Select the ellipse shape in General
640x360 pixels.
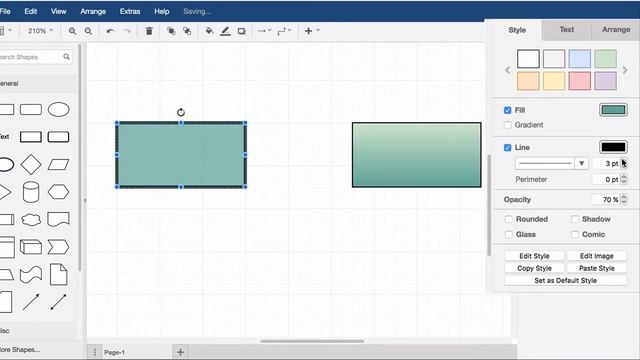[x=58, y=109]
